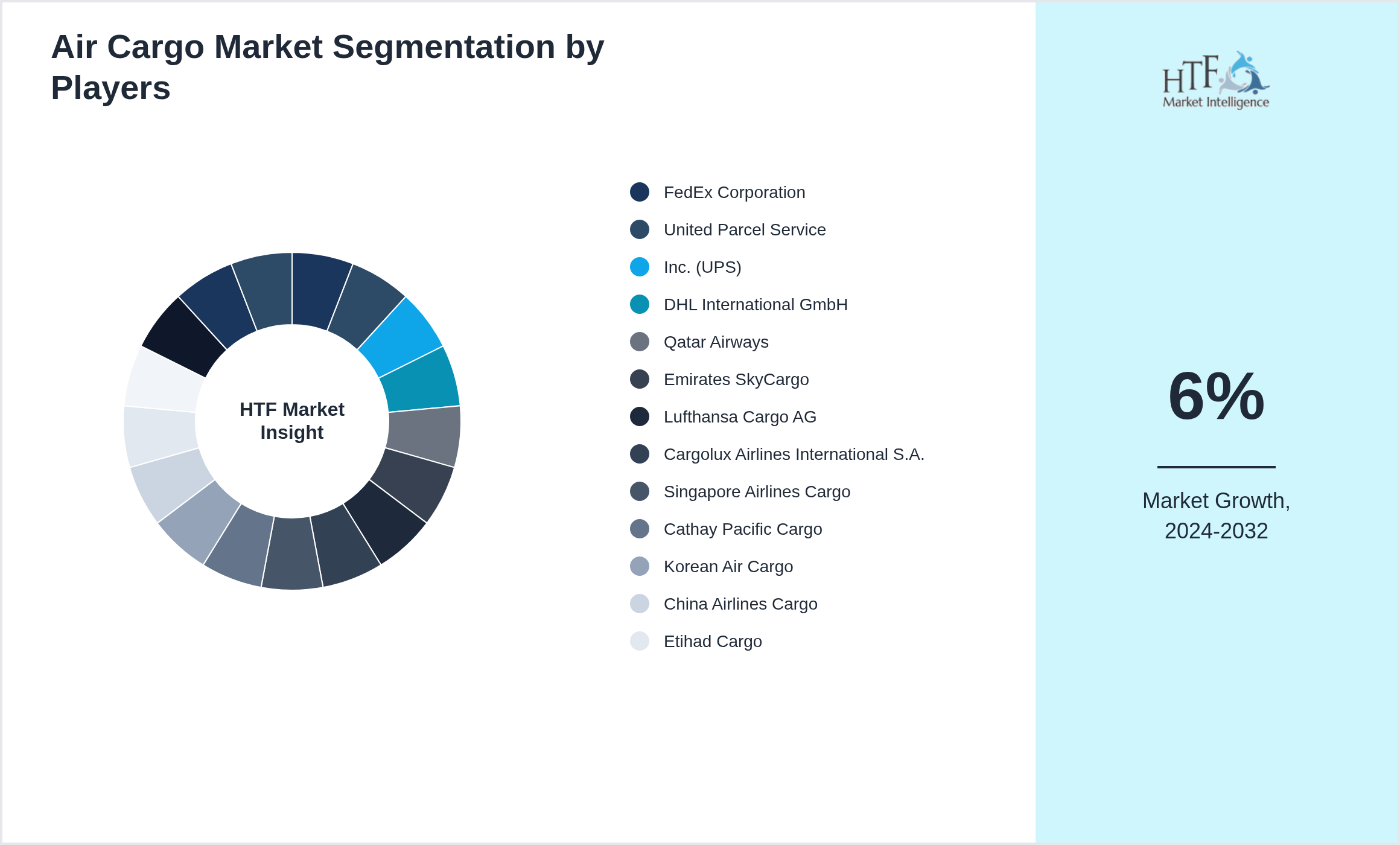Screen dimensions: 1400x845
Task: Select the 'FedEx Corporation' legend label
Action: click(734, 192)
